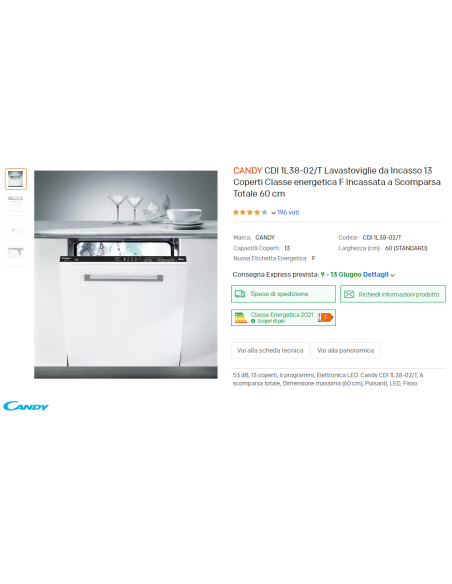Screen dimensions: 452x584
Task: Select the fourth product thumbnail
Action: point(16,255)
